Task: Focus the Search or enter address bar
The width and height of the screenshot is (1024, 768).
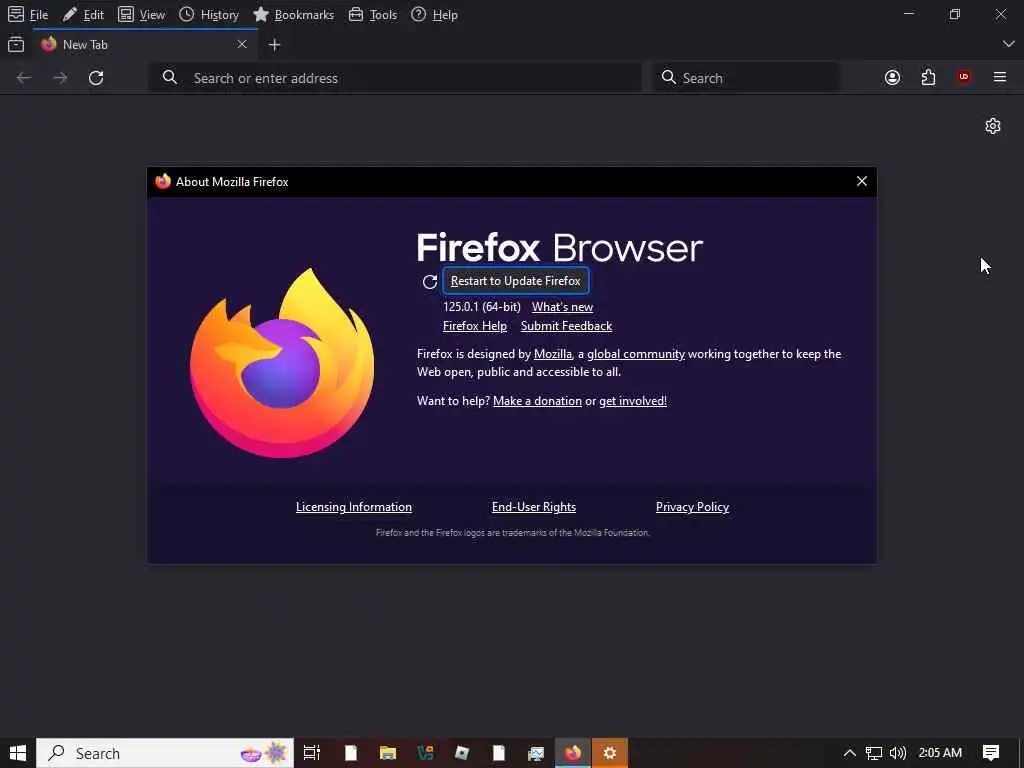Action: 396,78
